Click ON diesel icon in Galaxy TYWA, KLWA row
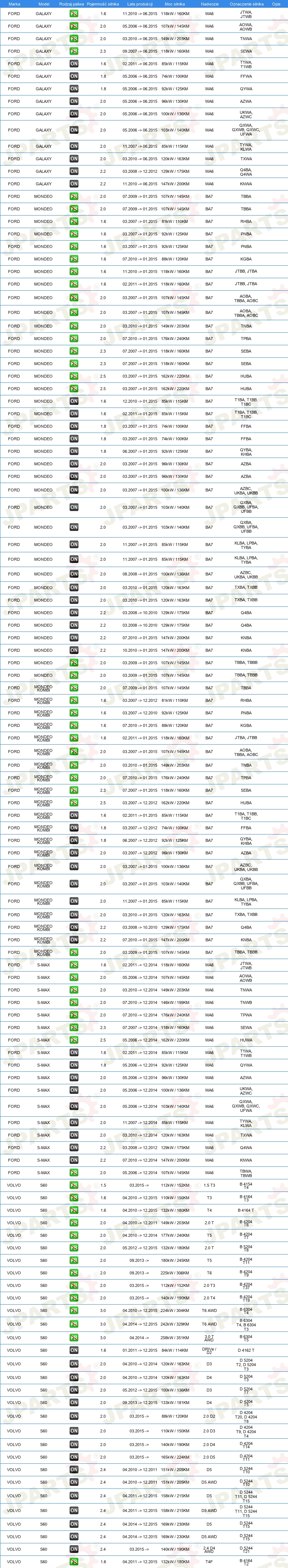 point(74,146)
